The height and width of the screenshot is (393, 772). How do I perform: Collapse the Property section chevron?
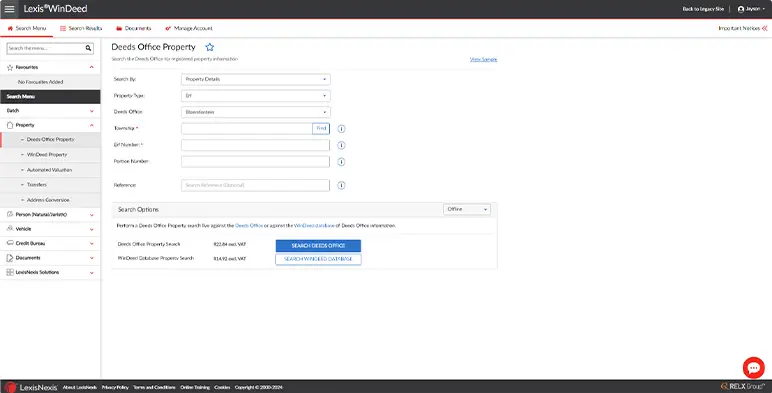(x=92, y=125)
